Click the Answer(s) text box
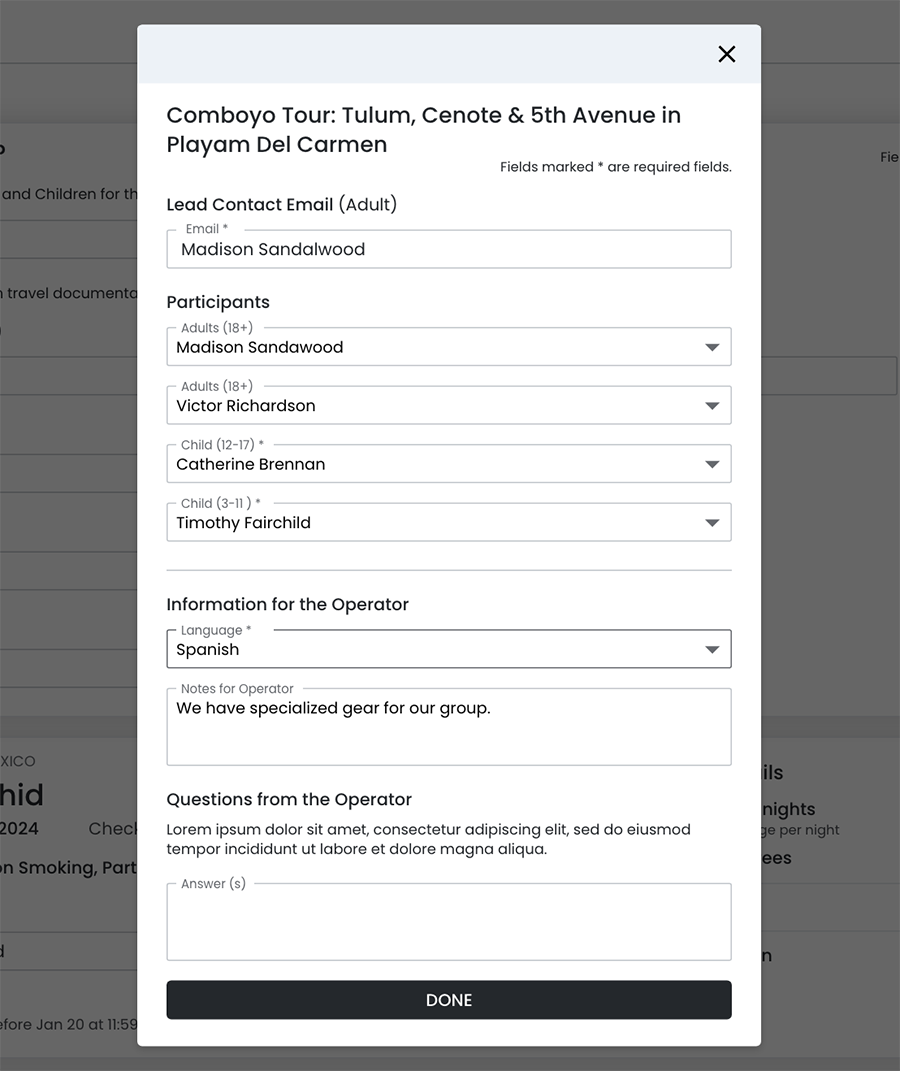This screenshot has width=900, height=1071. pos(448,923)
